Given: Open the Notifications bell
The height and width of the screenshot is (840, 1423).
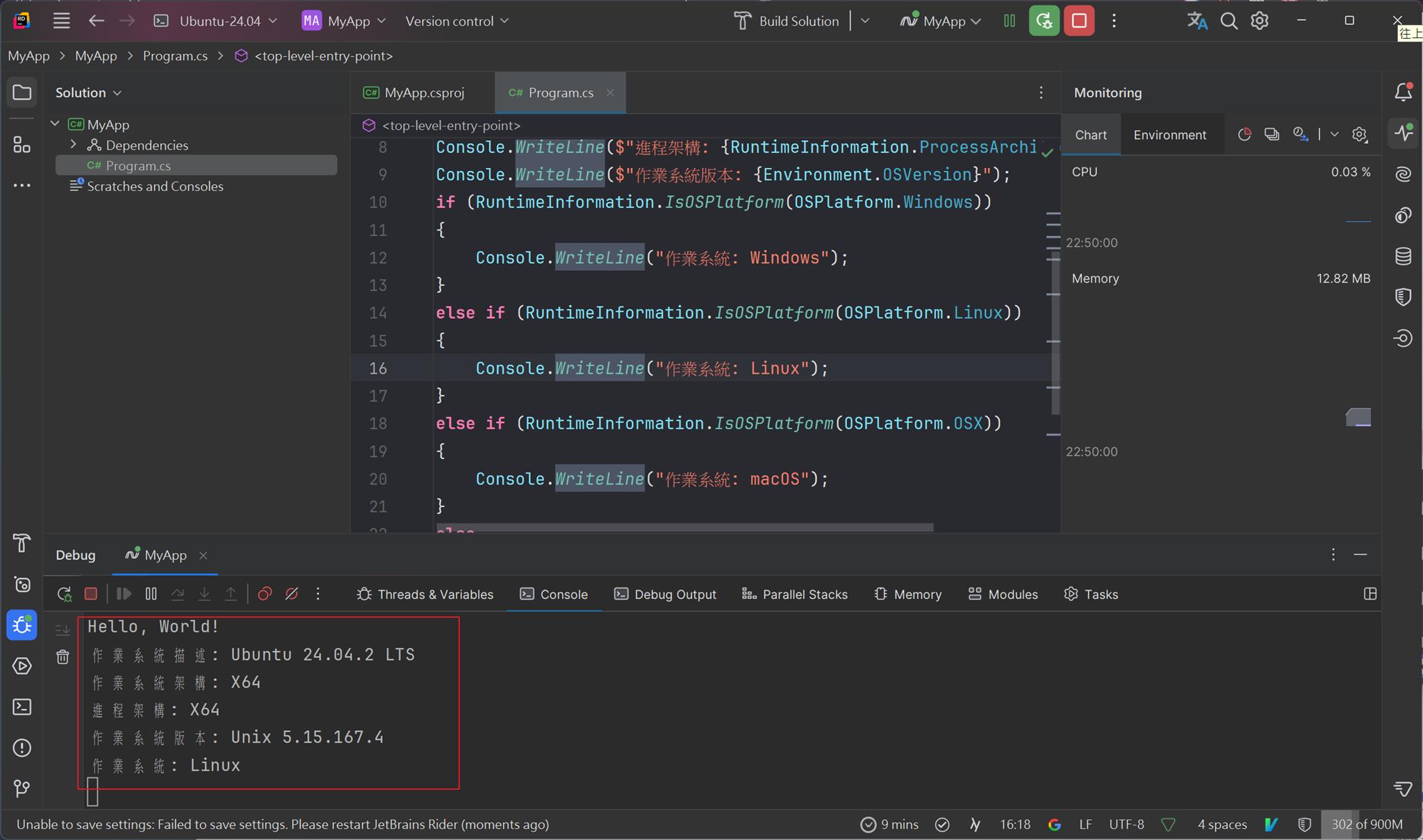Looking at the screenshot, I should click(x=1403, y=91).
